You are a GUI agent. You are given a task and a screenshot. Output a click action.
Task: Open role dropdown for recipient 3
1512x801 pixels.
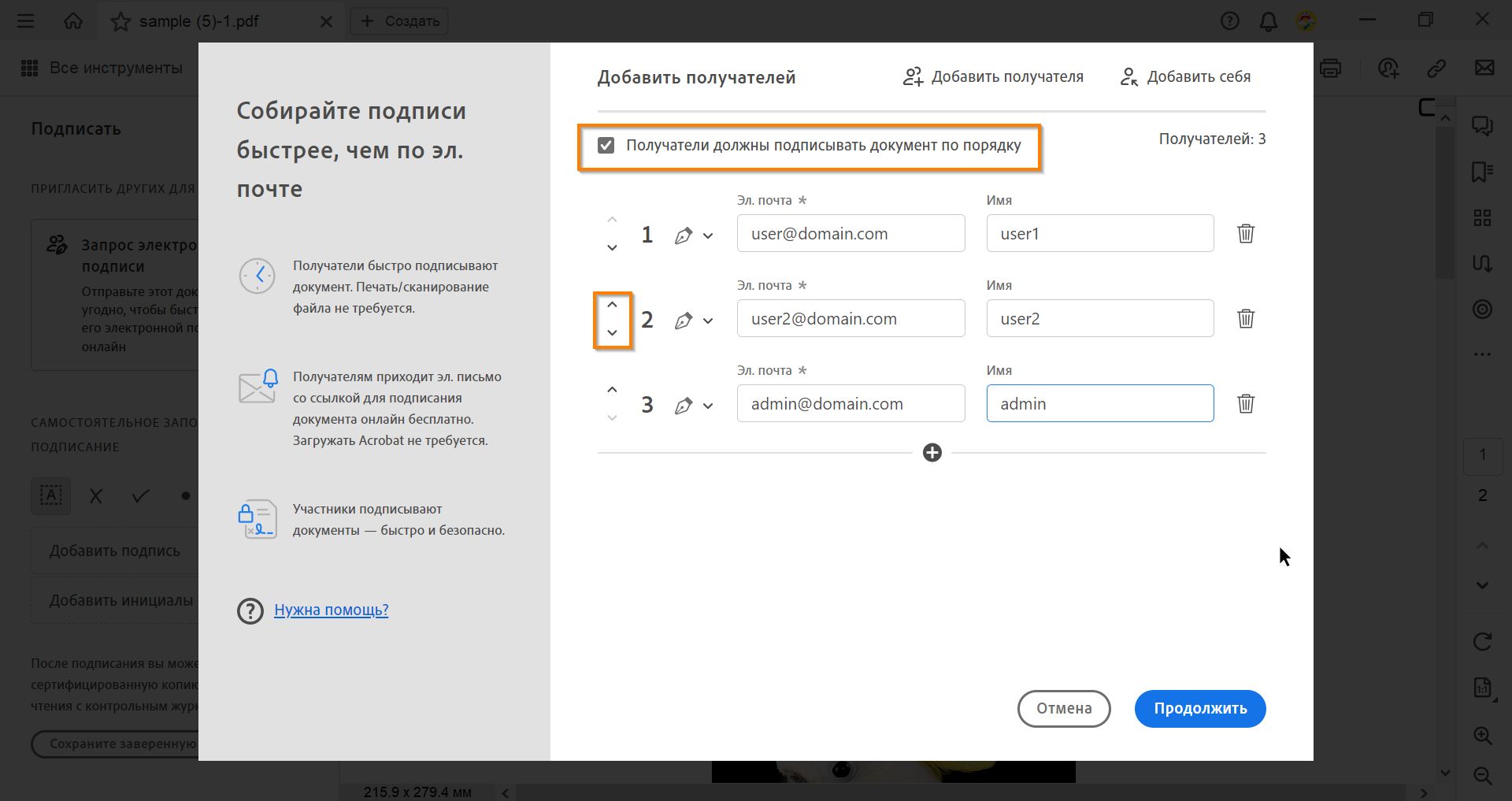tap(709, 405)
